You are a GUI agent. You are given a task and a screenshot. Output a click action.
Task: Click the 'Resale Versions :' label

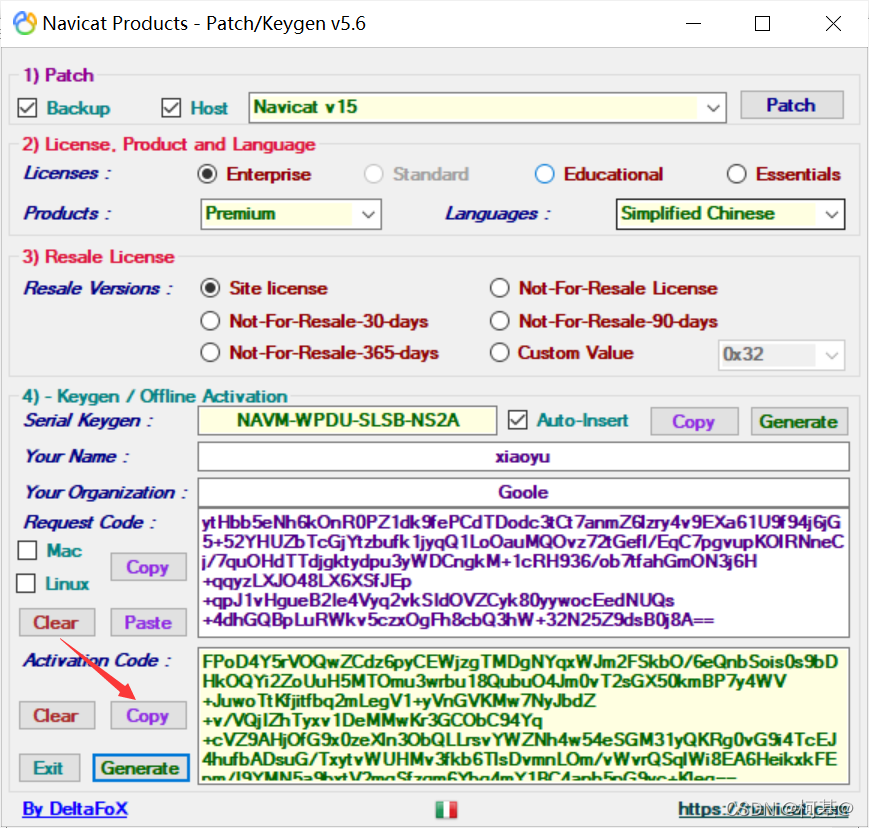(98, 288)
